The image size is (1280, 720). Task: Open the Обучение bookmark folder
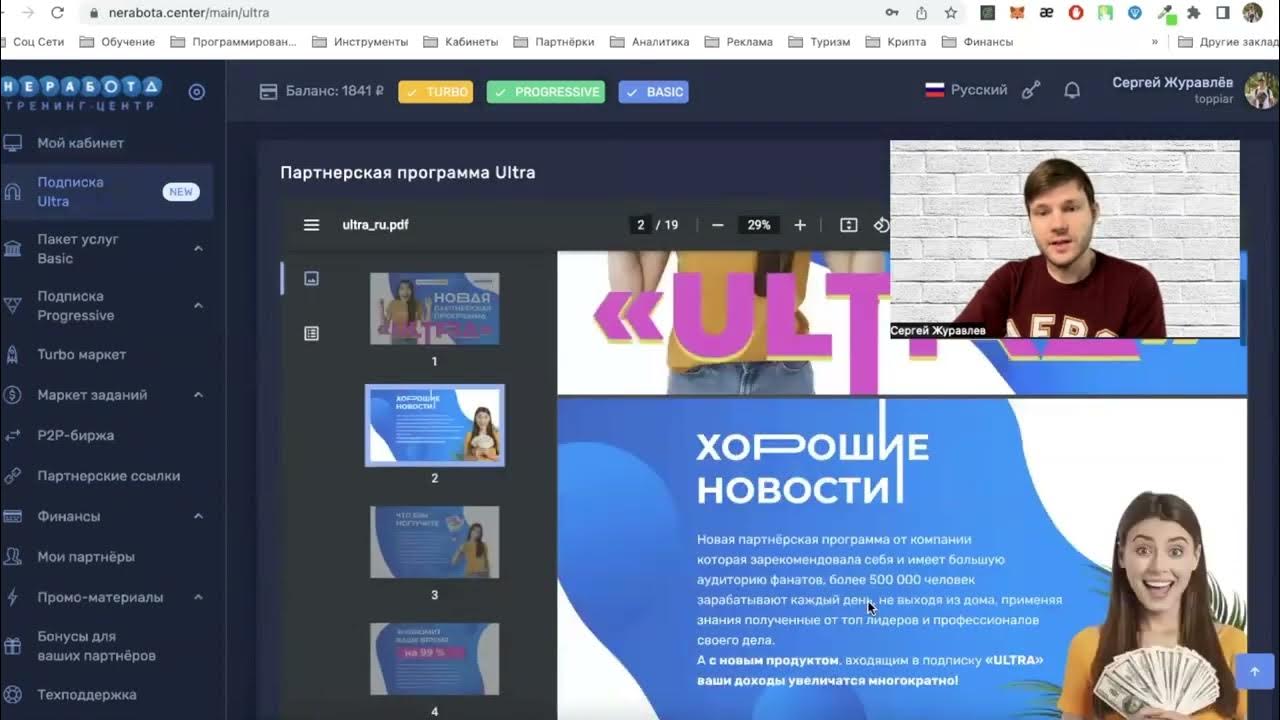[116, 42]
